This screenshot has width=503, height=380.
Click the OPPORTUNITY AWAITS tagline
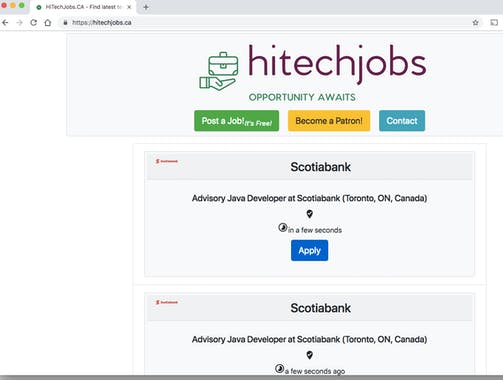(302, 97)
